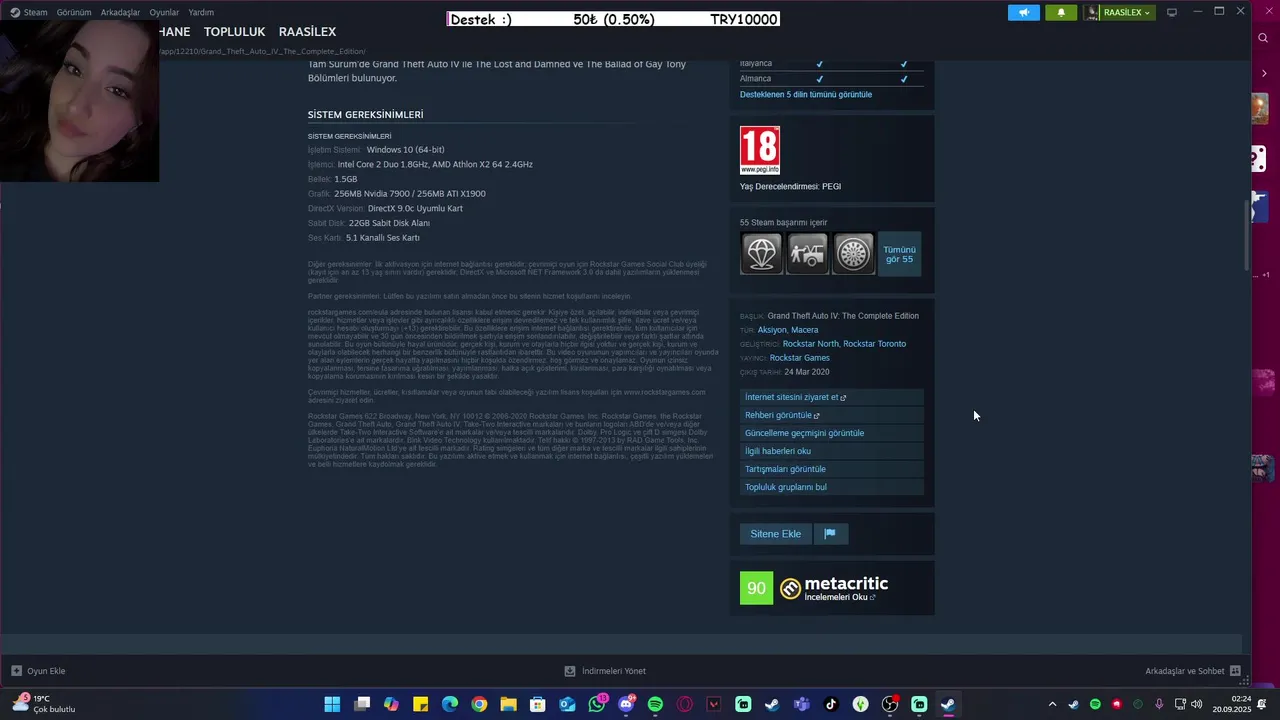Click İncelemeleri Oku metacritic link
Viewport: 1280px width, 720px height.
coord(839,597)
